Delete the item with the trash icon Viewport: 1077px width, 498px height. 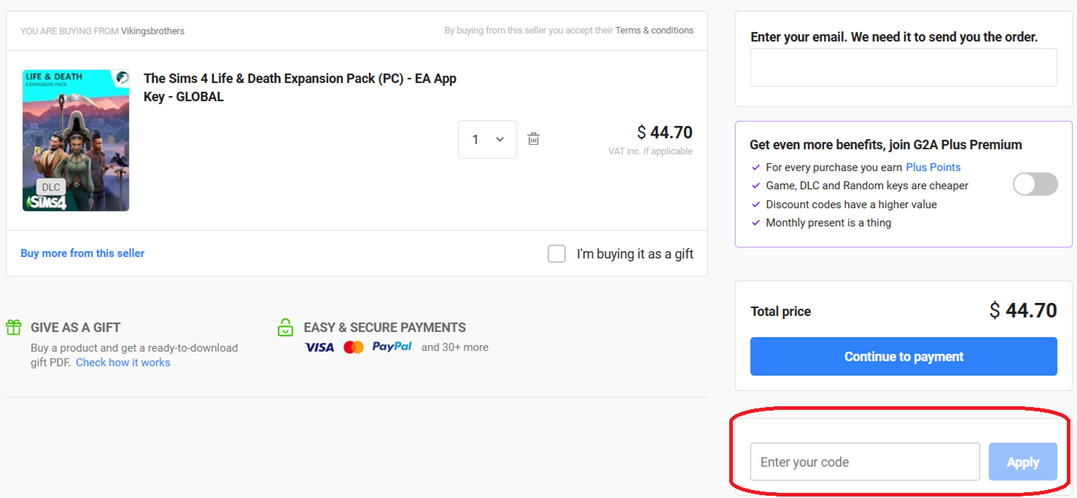pos(533,139)
